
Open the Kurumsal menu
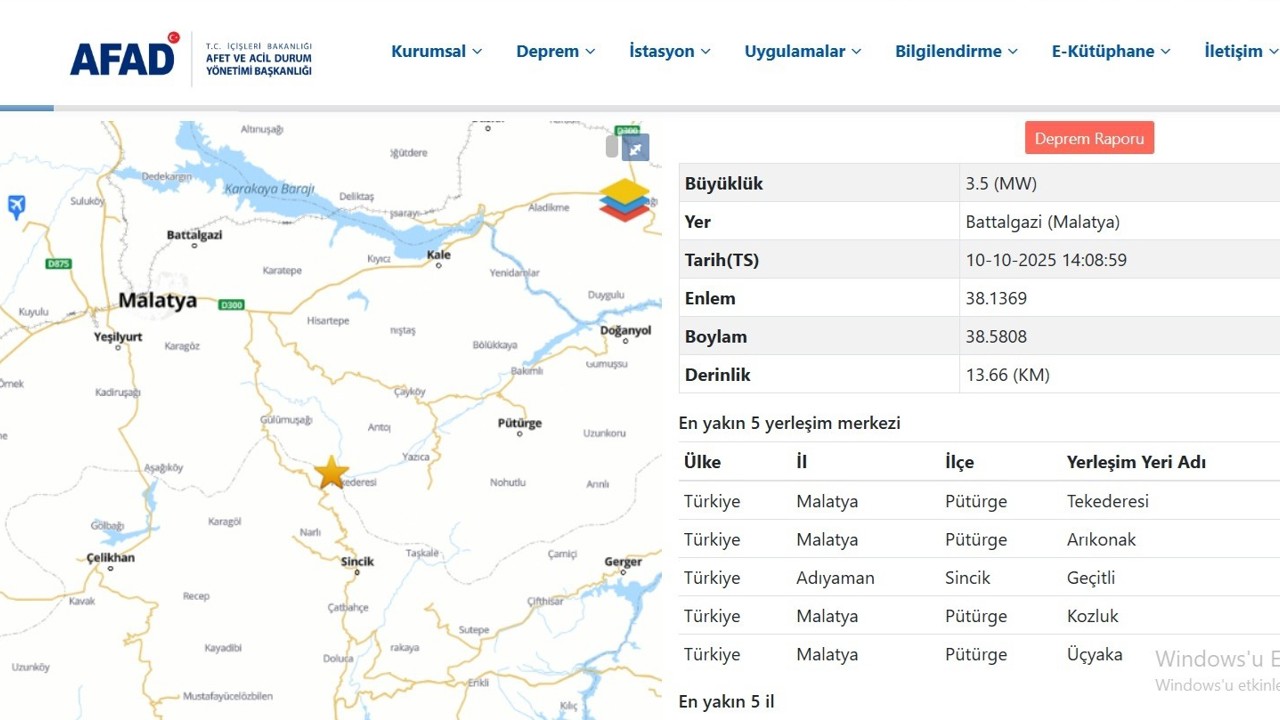(x=430, y=50)
